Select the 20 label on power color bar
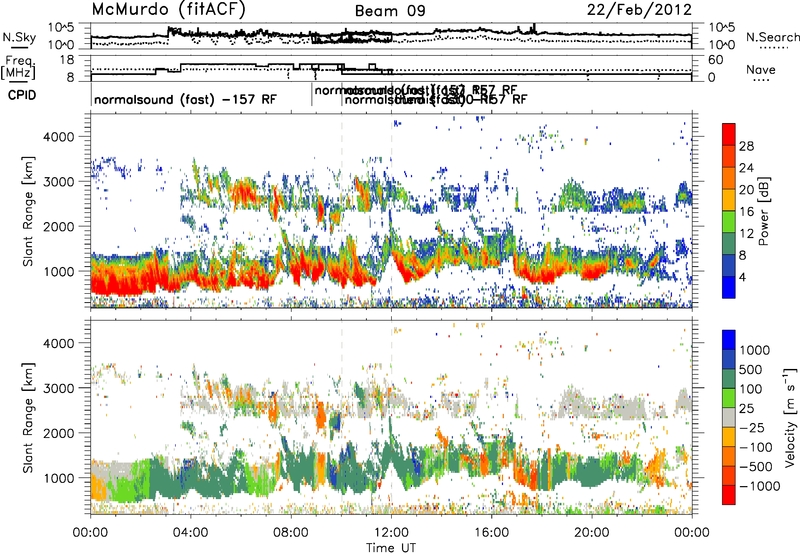The width and height of the screenshot is (800, 554). click(x=746, y=190)
